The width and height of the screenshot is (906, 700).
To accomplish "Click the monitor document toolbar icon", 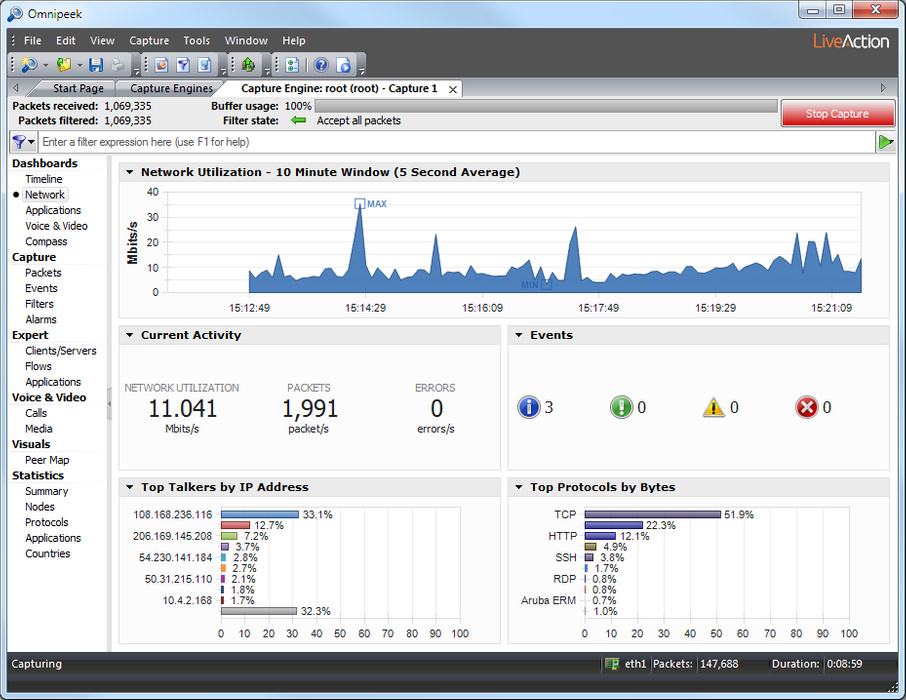I will pyautogui.click(x=205, y=65).
